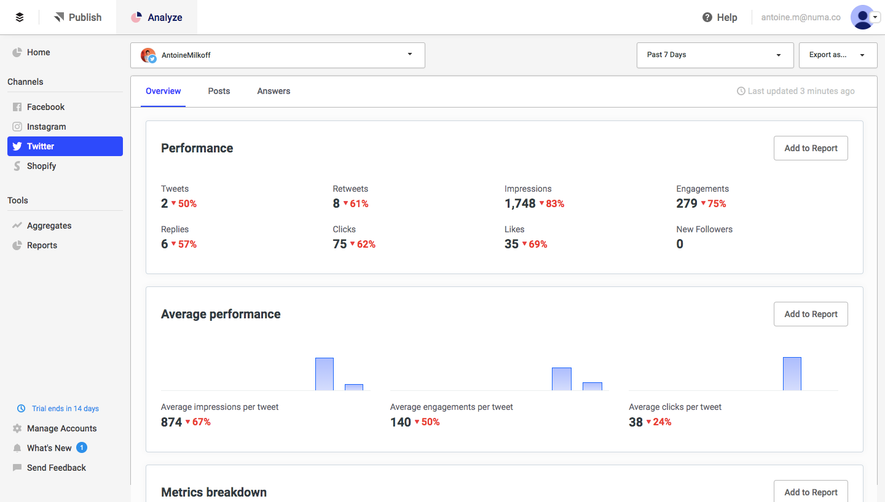The height and width of the screenshot is (502, 885).
Task: Click the Home pie icon in sidebar
Action: coord(17,53)
